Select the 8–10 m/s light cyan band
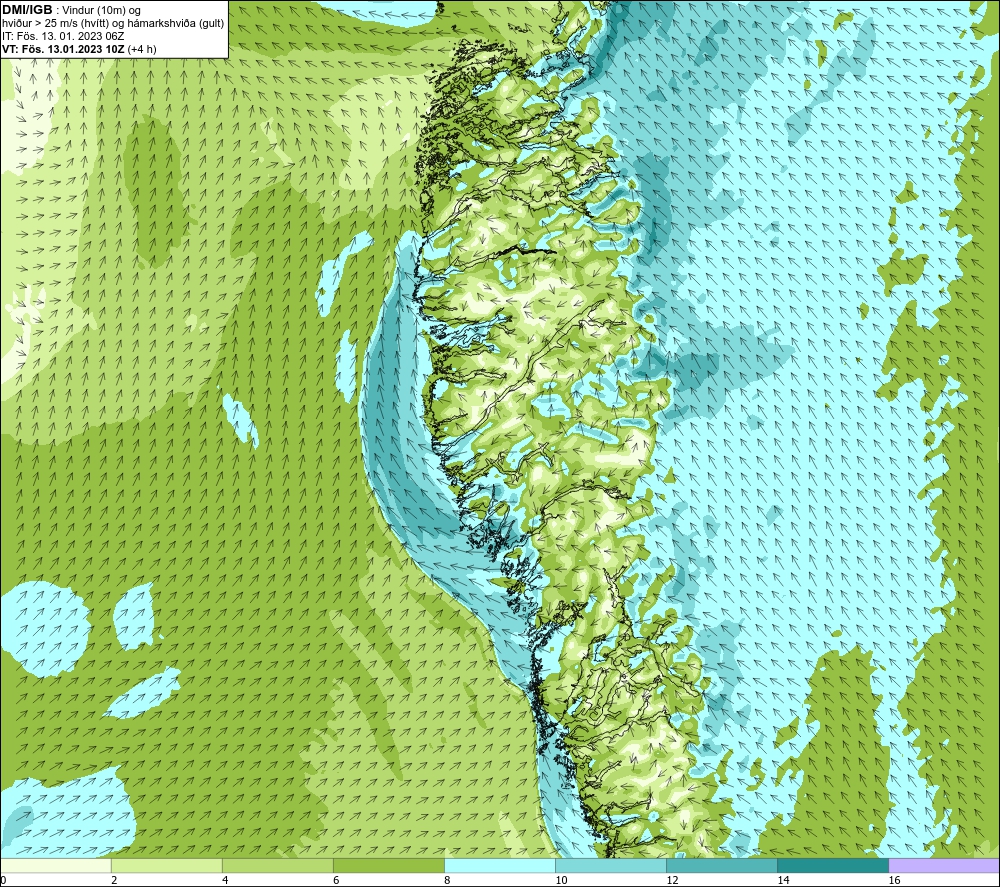Screen dimensions: 1000x887 pos(500,865)
